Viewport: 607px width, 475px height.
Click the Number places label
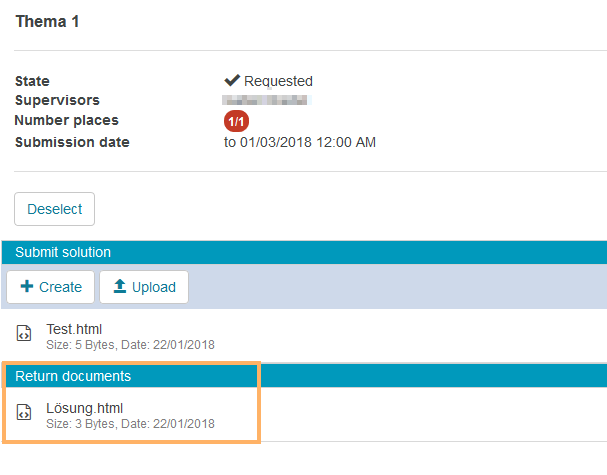coord(66,121)
